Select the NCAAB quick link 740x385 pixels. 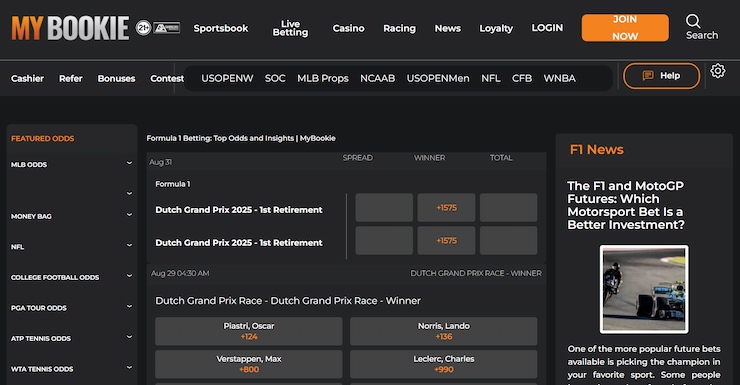[x=378, y=78]
